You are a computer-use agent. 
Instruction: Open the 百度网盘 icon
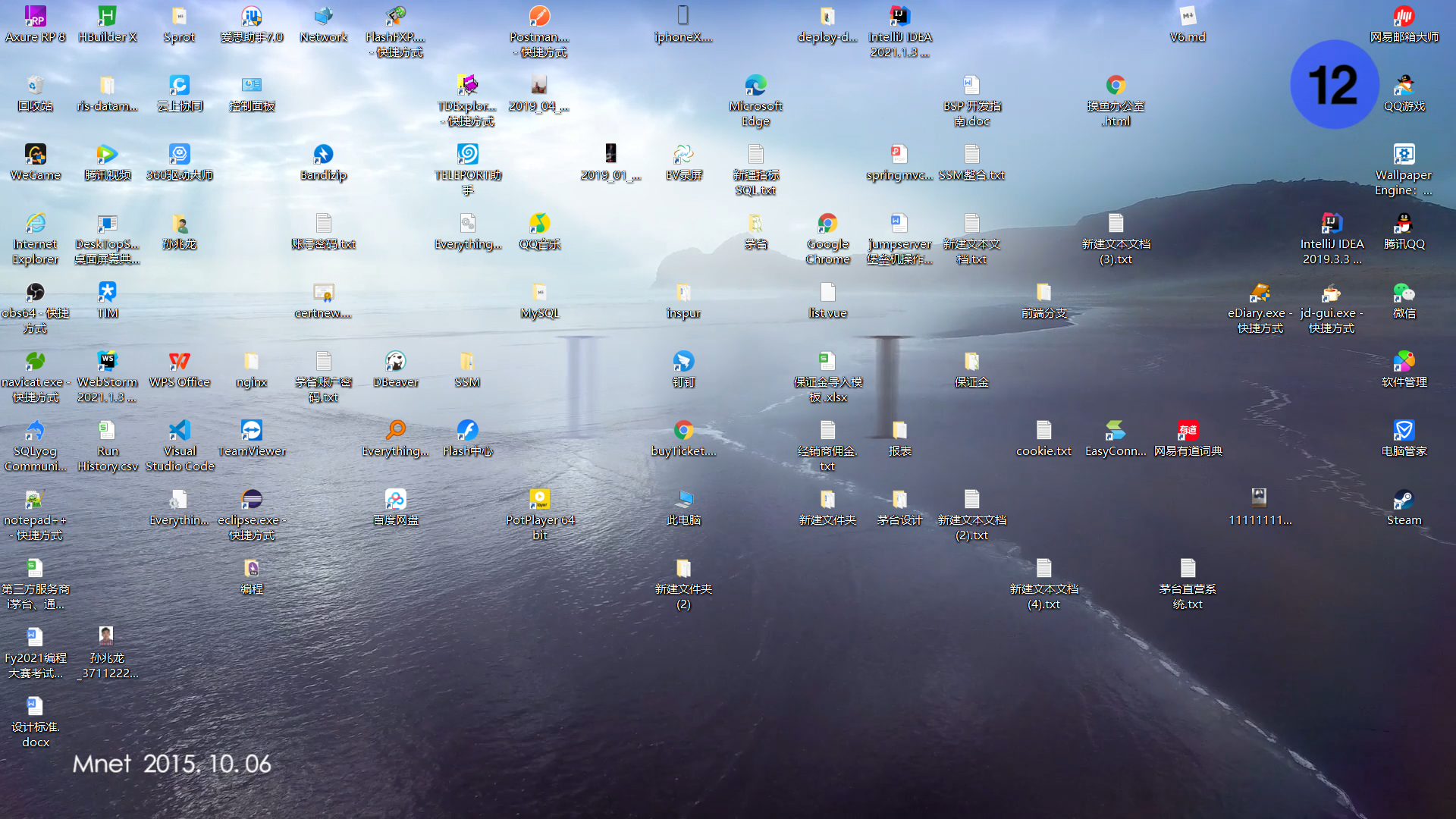click(x=396, y=508)
